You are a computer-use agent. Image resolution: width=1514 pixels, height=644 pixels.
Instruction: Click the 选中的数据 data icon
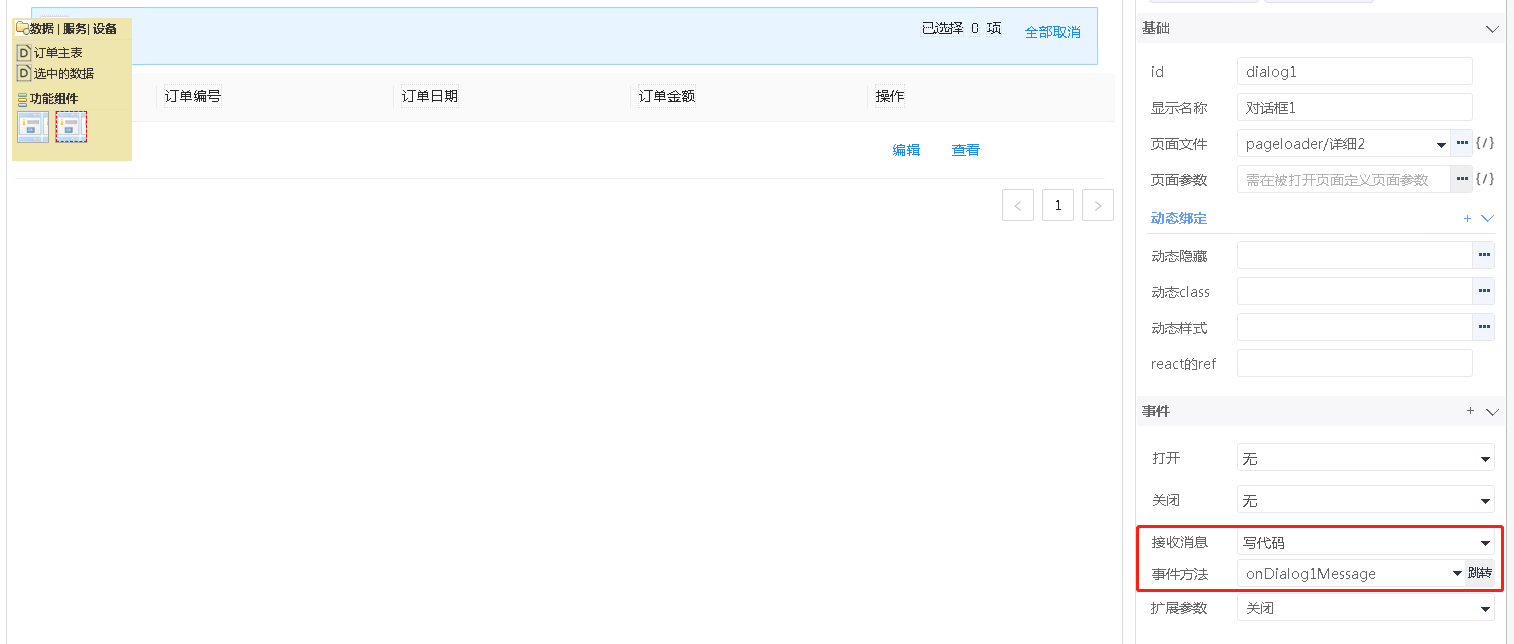24,73
